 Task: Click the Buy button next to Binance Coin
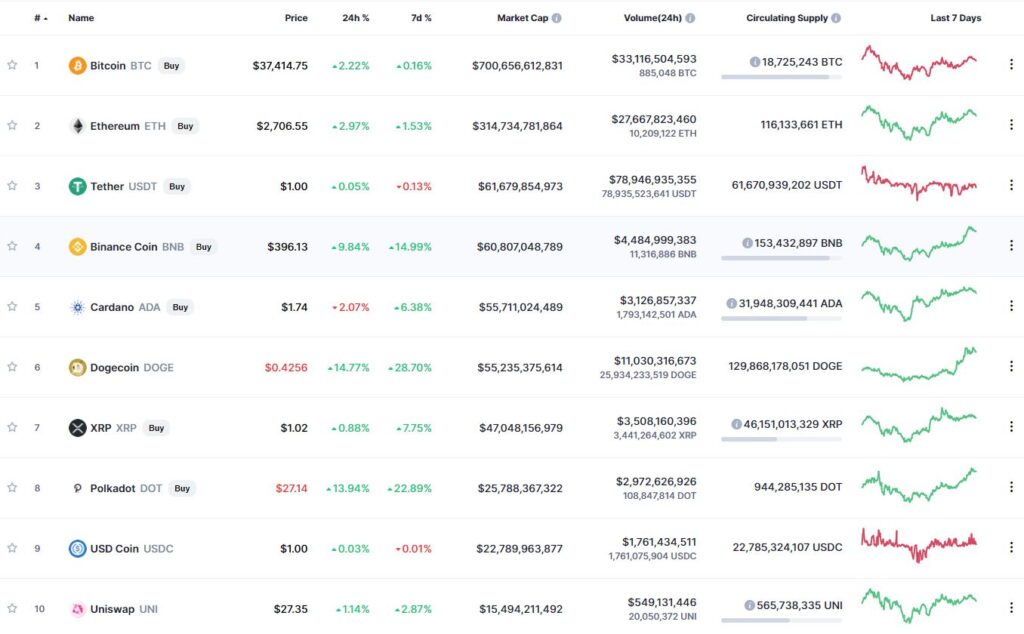pos(204,247)
